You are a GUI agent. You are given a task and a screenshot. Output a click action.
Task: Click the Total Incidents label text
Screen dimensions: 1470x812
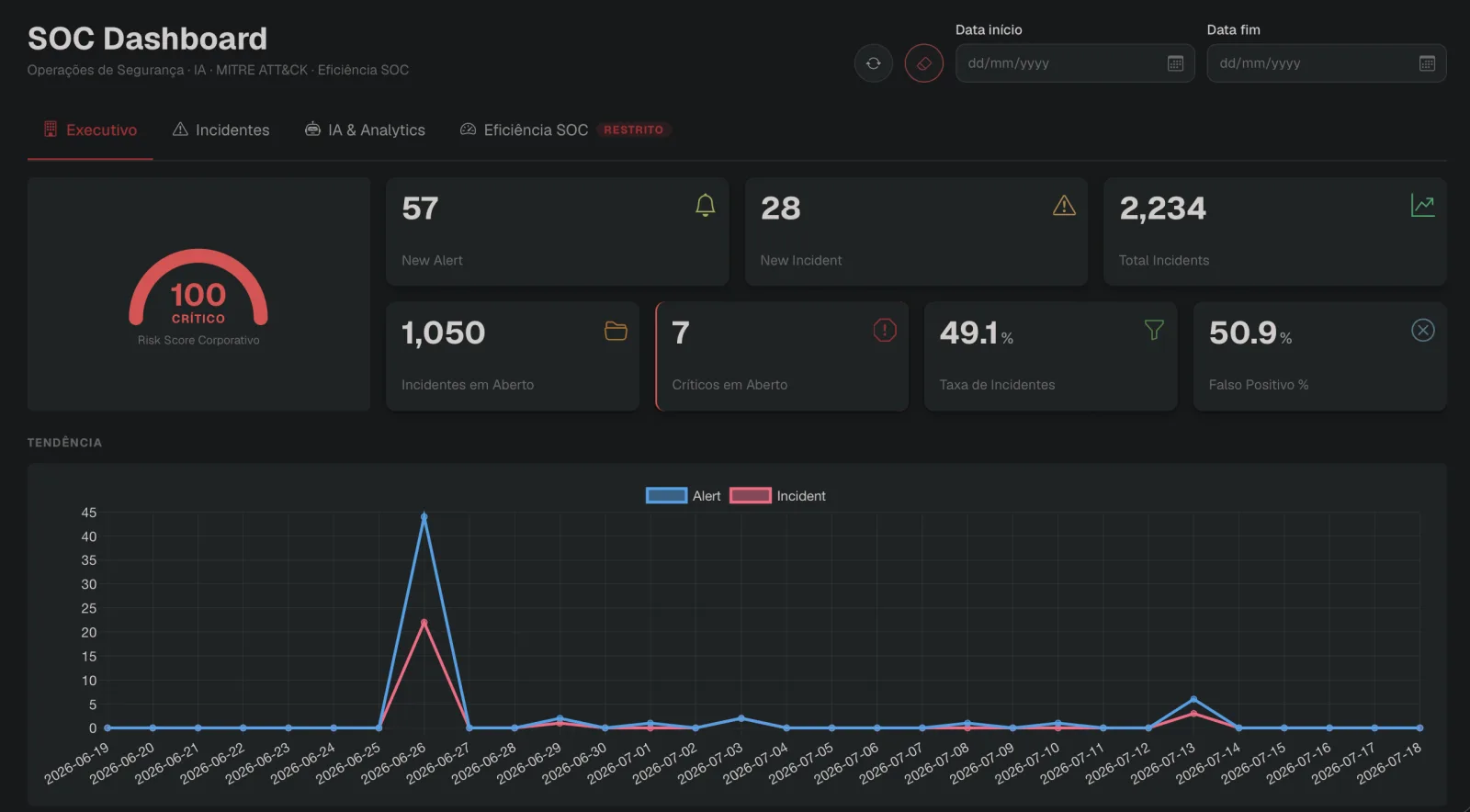1164,261
